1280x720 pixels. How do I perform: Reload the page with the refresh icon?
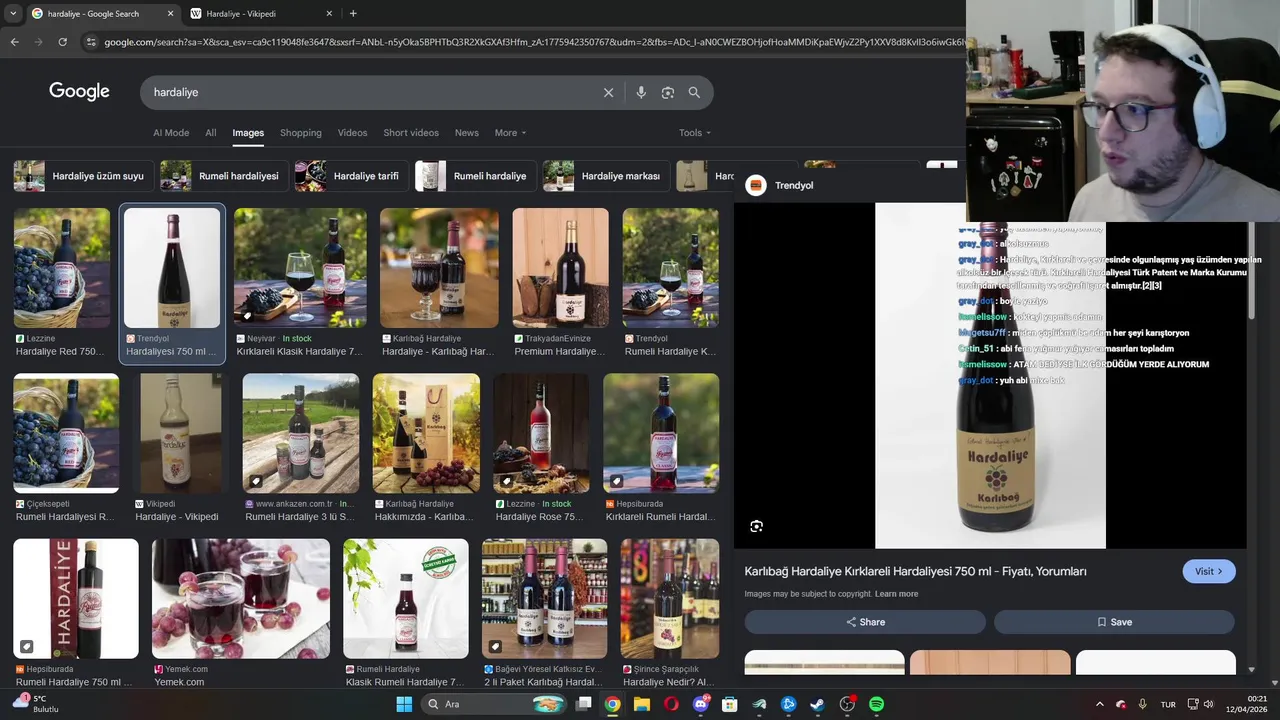coord(62,42)
